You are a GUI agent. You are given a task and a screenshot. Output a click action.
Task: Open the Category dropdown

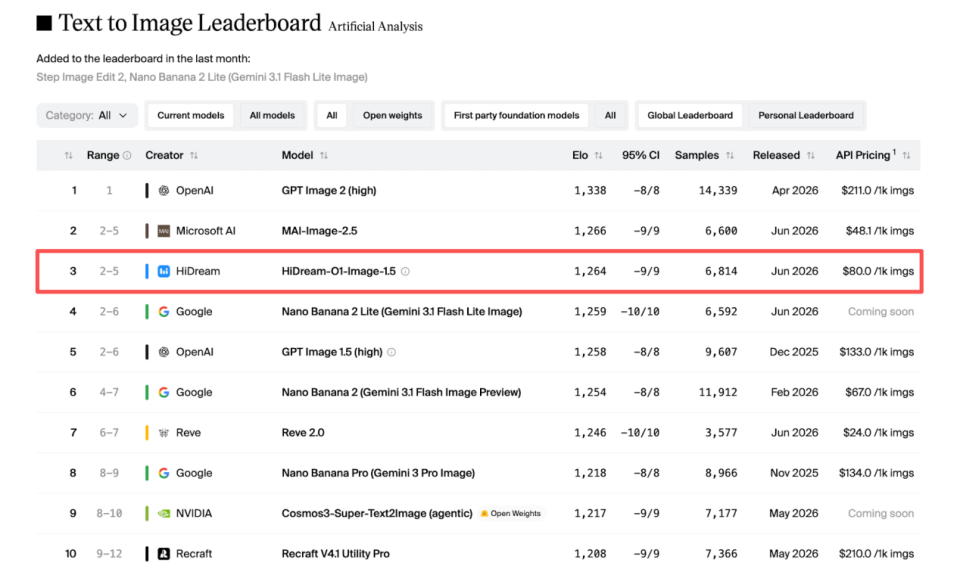point(87,115)
